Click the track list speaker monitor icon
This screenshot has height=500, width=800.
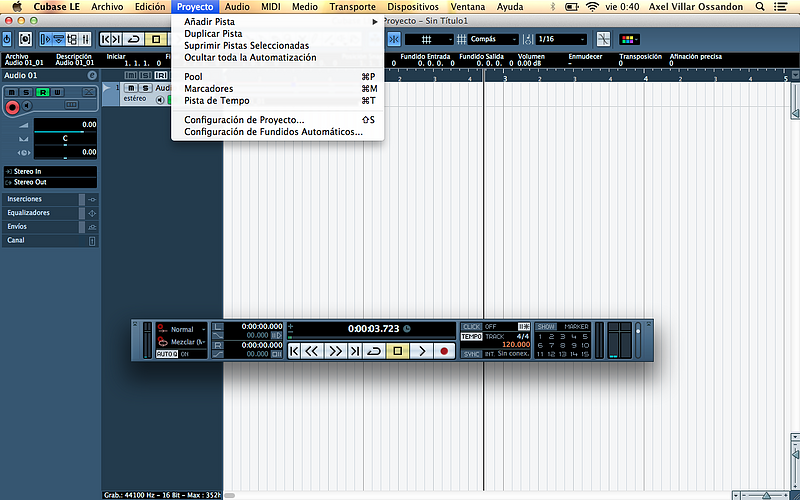(x=160, y=99)
